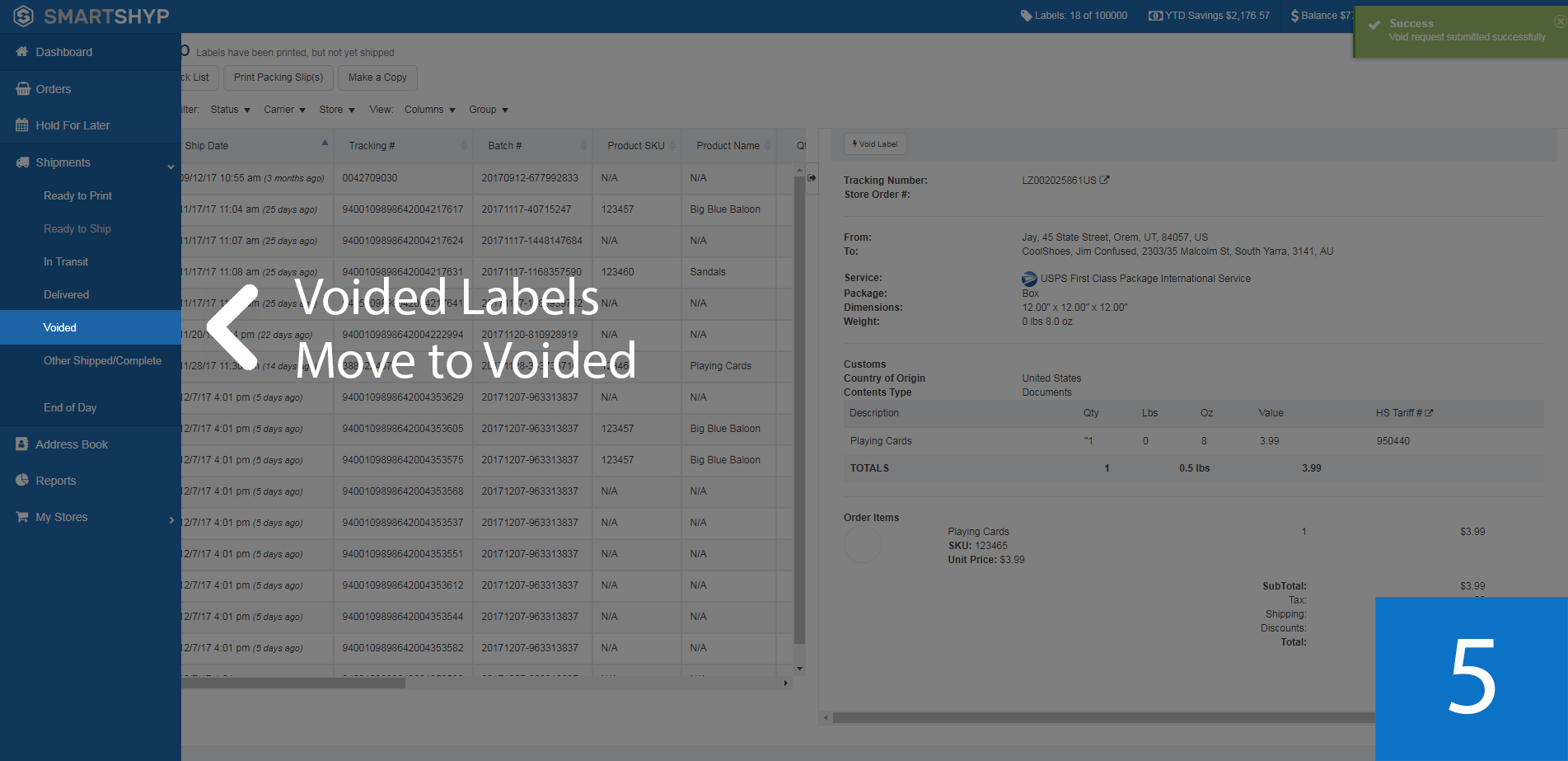This screenshot has width=1568, height=761.
Task: Click the partially visible Pick List button
Action: click(x=199, y=78)
